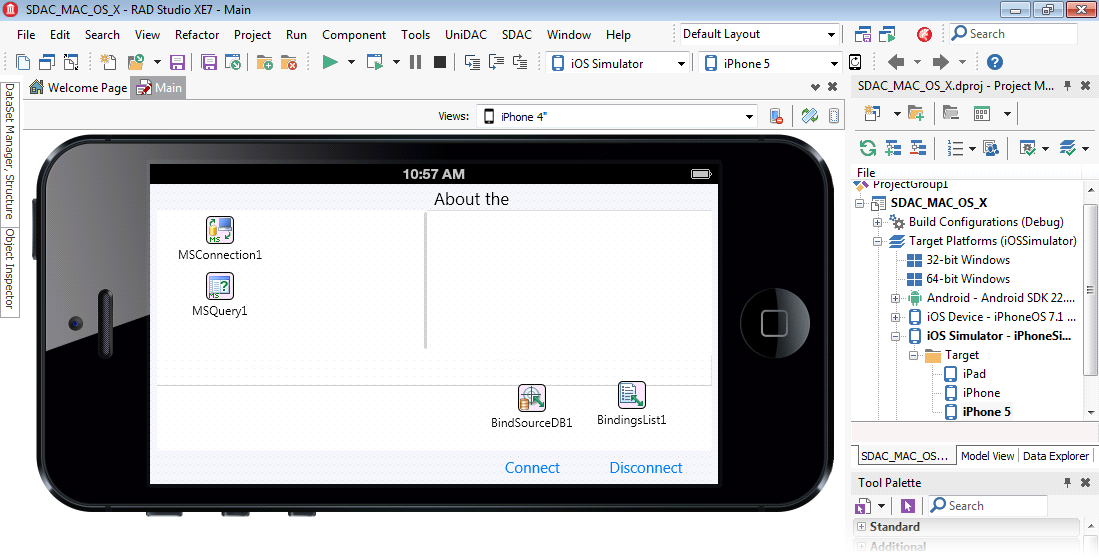
Task: Click the Run Until Return debug icon
Action: coord(520,62)
